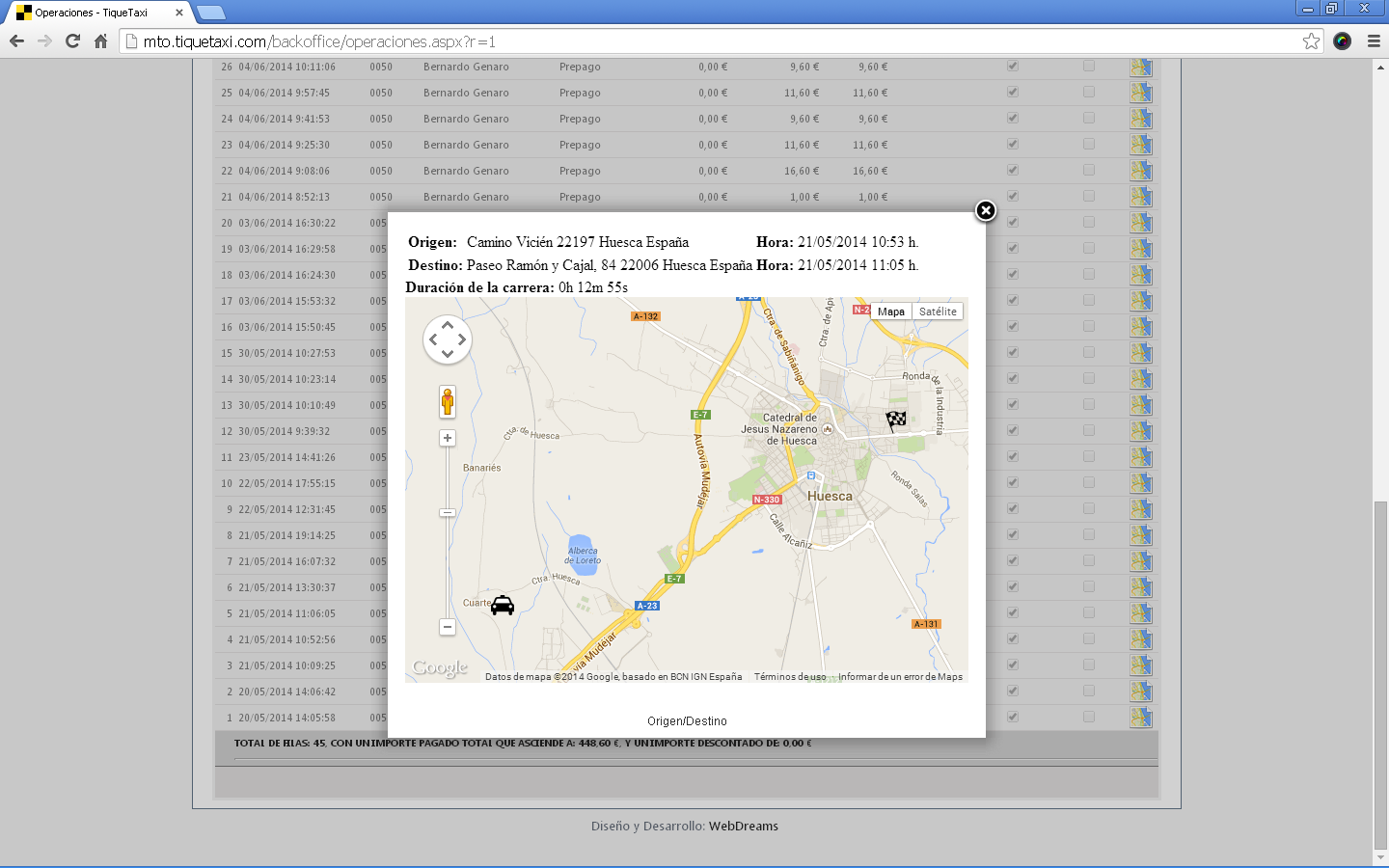Screen dimensions: 1389x868
Task: Tick the empty checkbox in row 04/06/2014 9:08:06
Action: (1088, 170)
